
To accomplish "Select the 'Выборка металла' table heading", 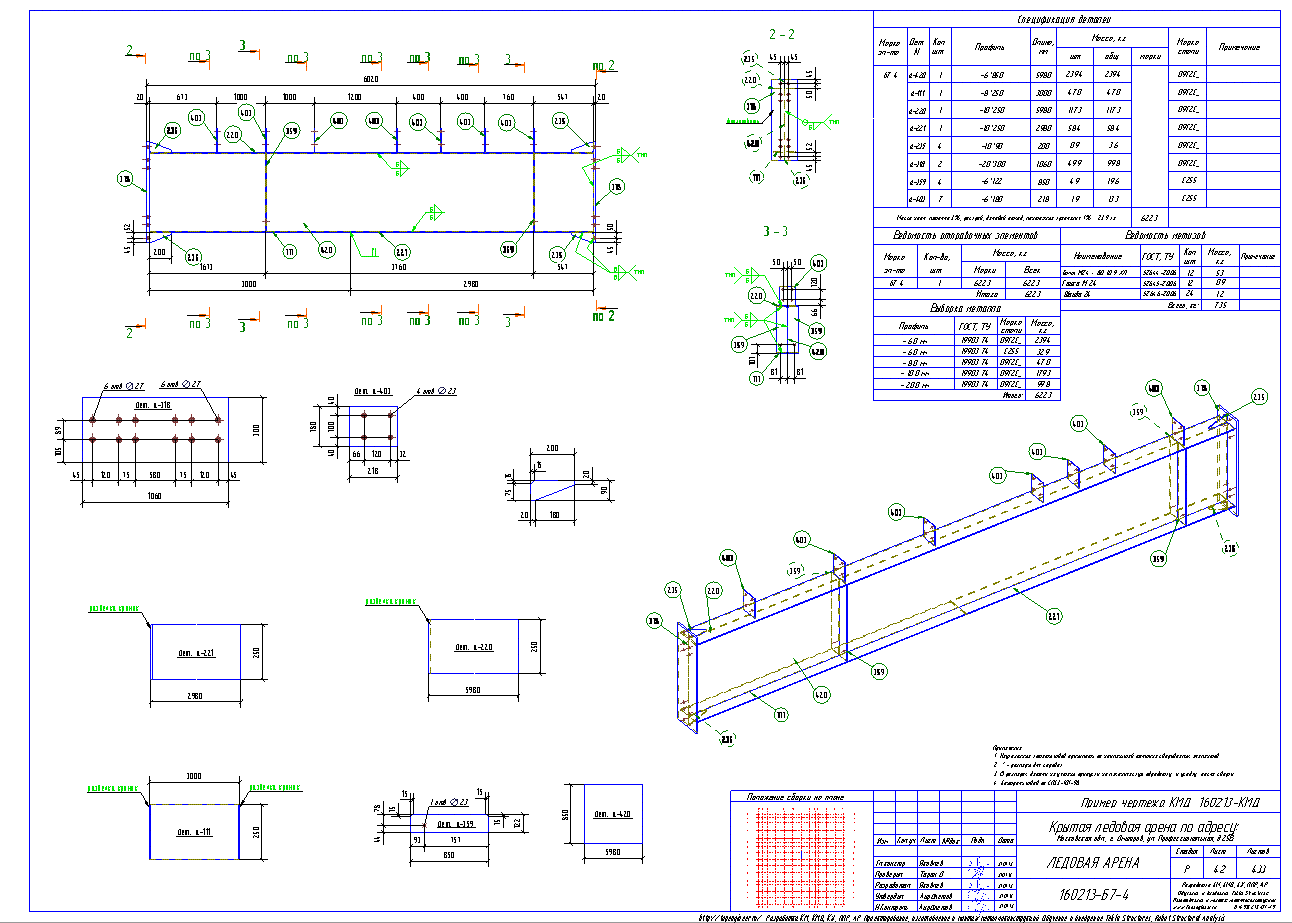I will [962, 308].
